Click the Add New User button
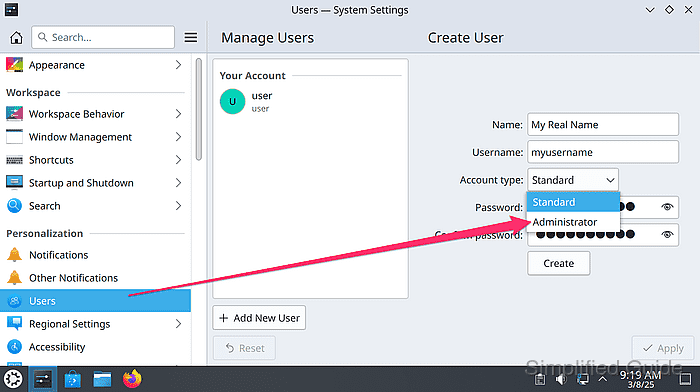 pos(259,318)
